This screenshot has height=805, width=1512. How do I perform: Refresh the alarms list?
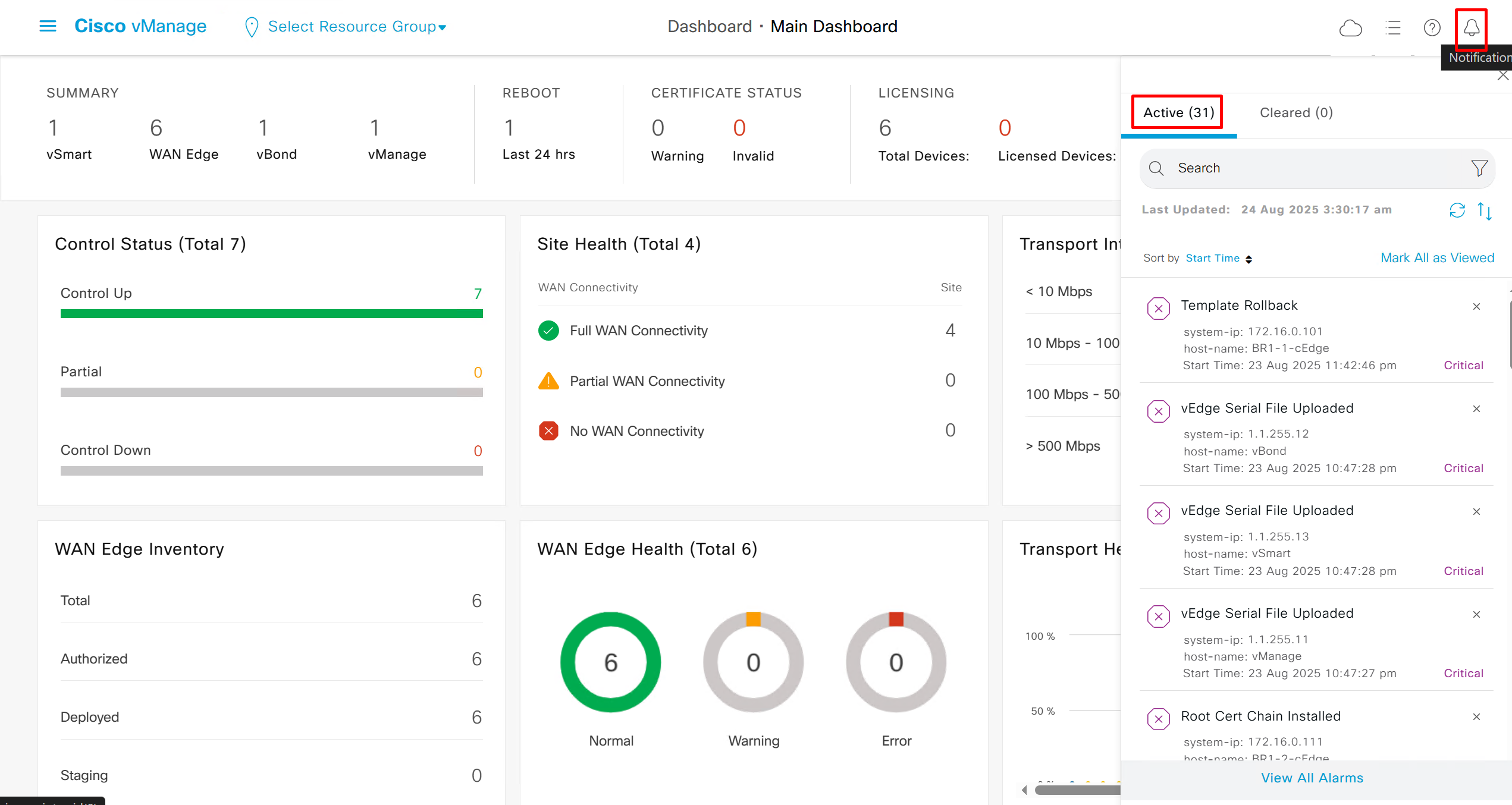tap(1457, 210)
